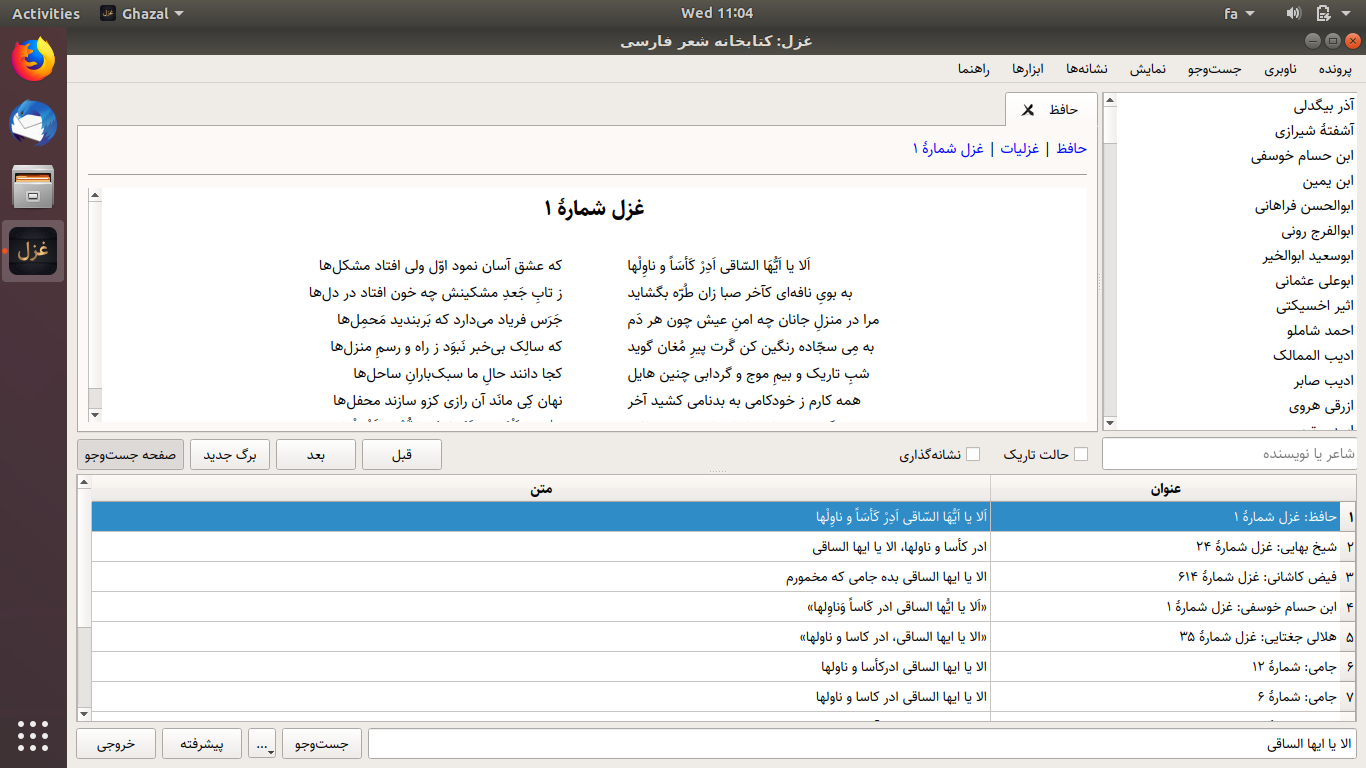This screenshot has height=768, width=1366.
Task: Select احمد شاملو in the poets list
Action: 1318,330
